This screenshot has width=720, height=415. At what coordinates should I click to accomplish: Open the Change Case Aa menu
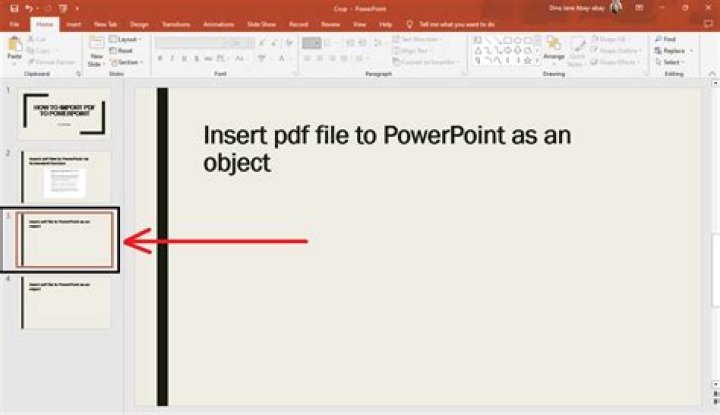click(x=240, y=58)
